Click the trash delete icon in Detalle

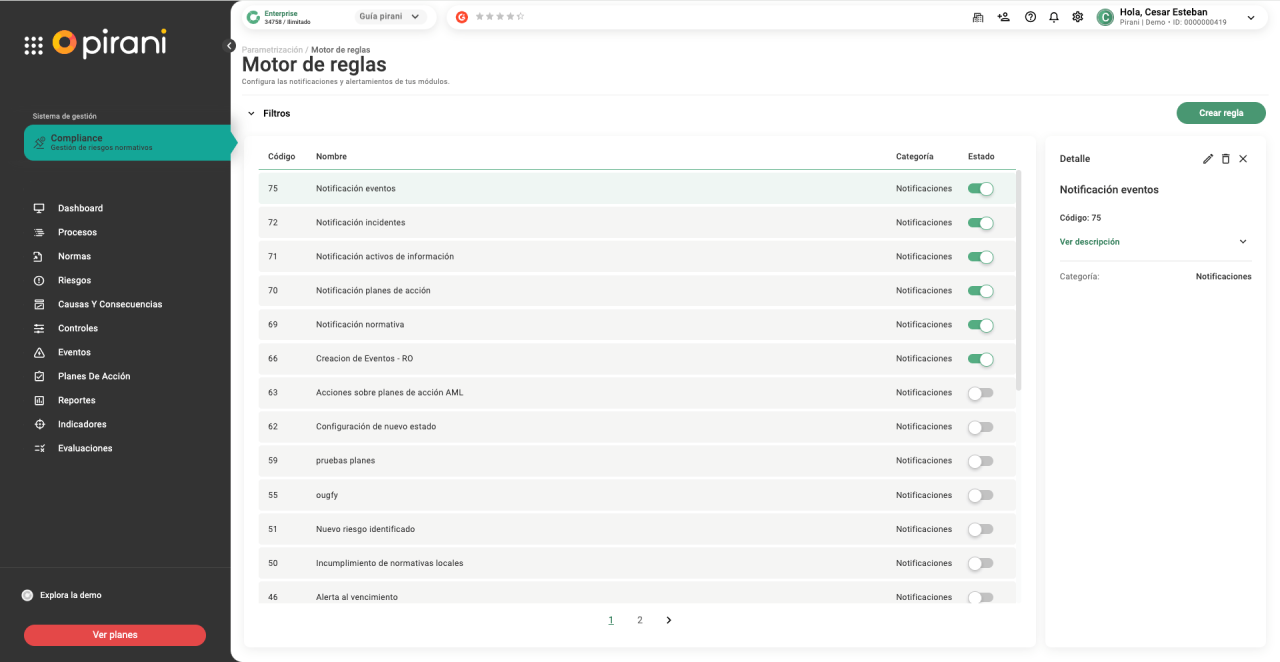[1226, 159]
